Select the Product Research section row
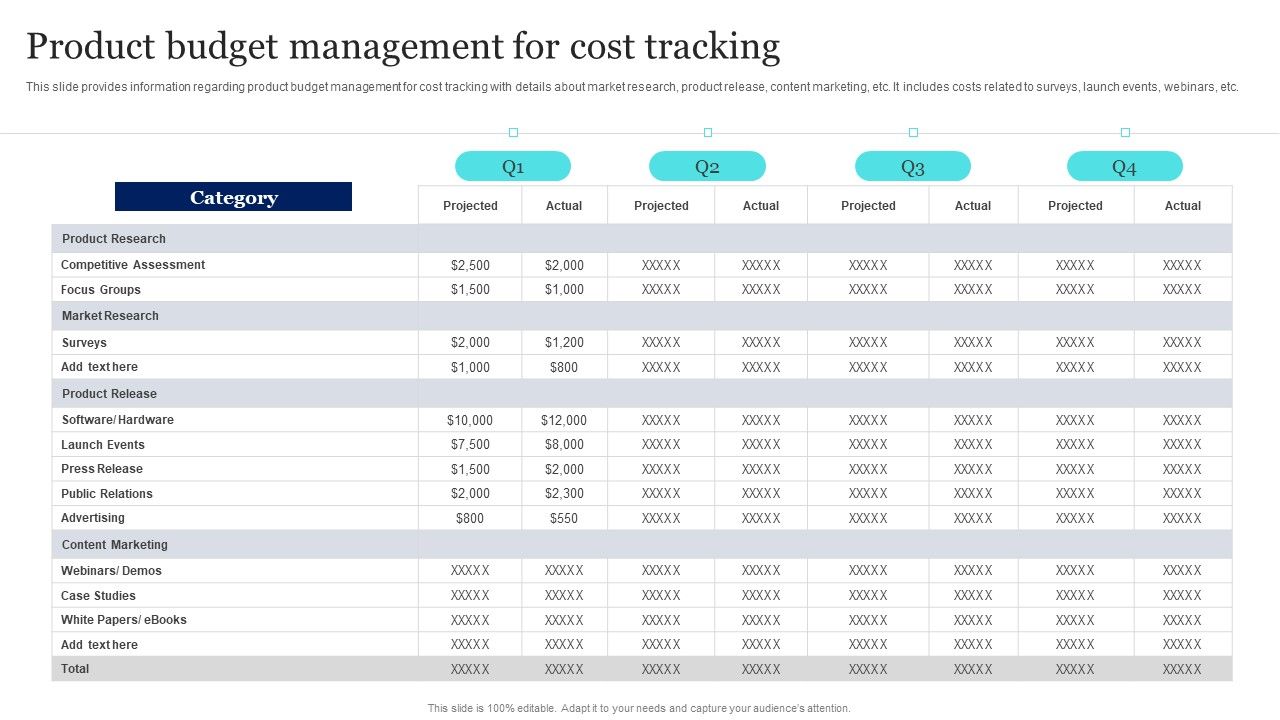Screen dimensions: 1280x720 pos(642,238)
